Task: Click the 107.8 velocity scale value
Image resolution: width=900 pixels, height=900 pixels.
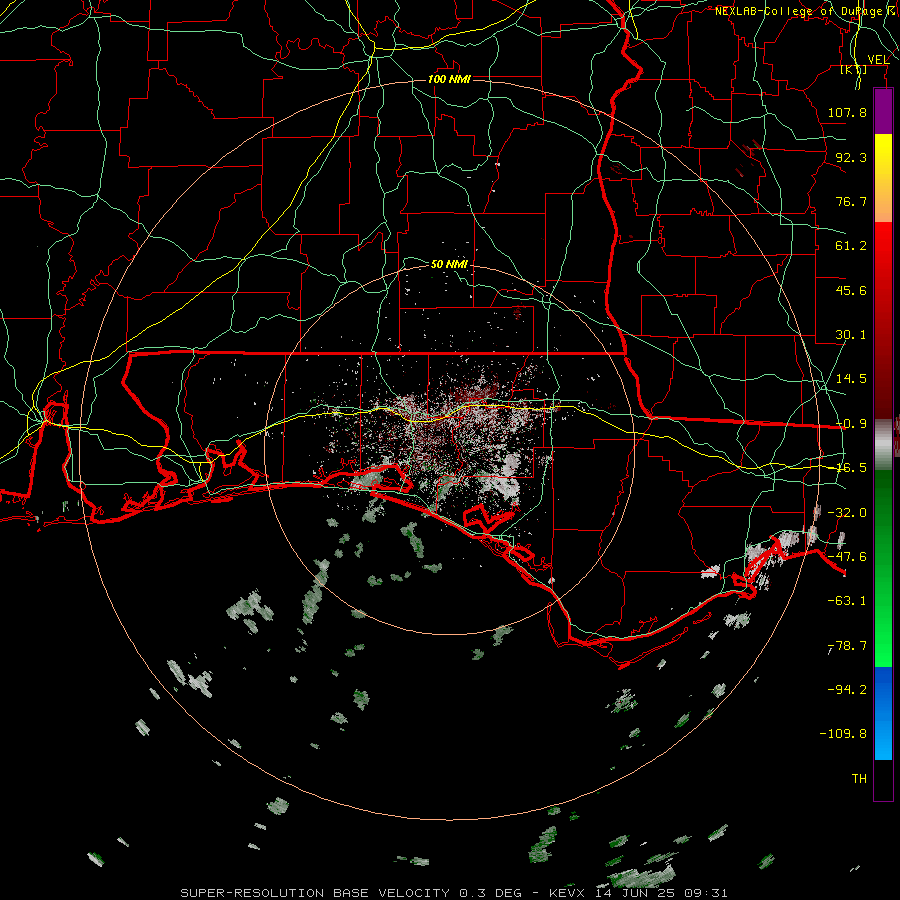Action: [847, 112]
